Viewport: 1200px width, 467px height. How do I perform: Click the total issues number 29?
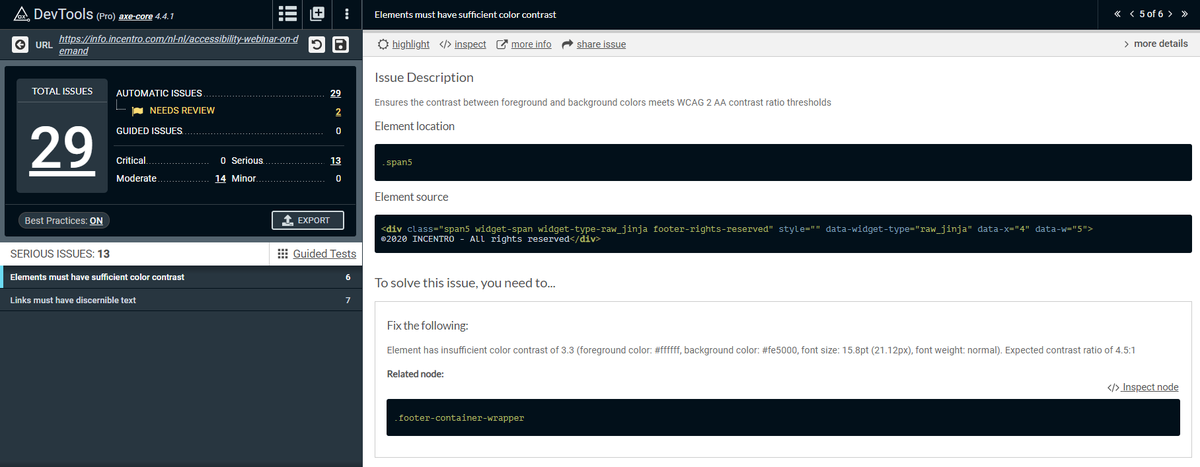pyautogui.click(x=62, y=150)
